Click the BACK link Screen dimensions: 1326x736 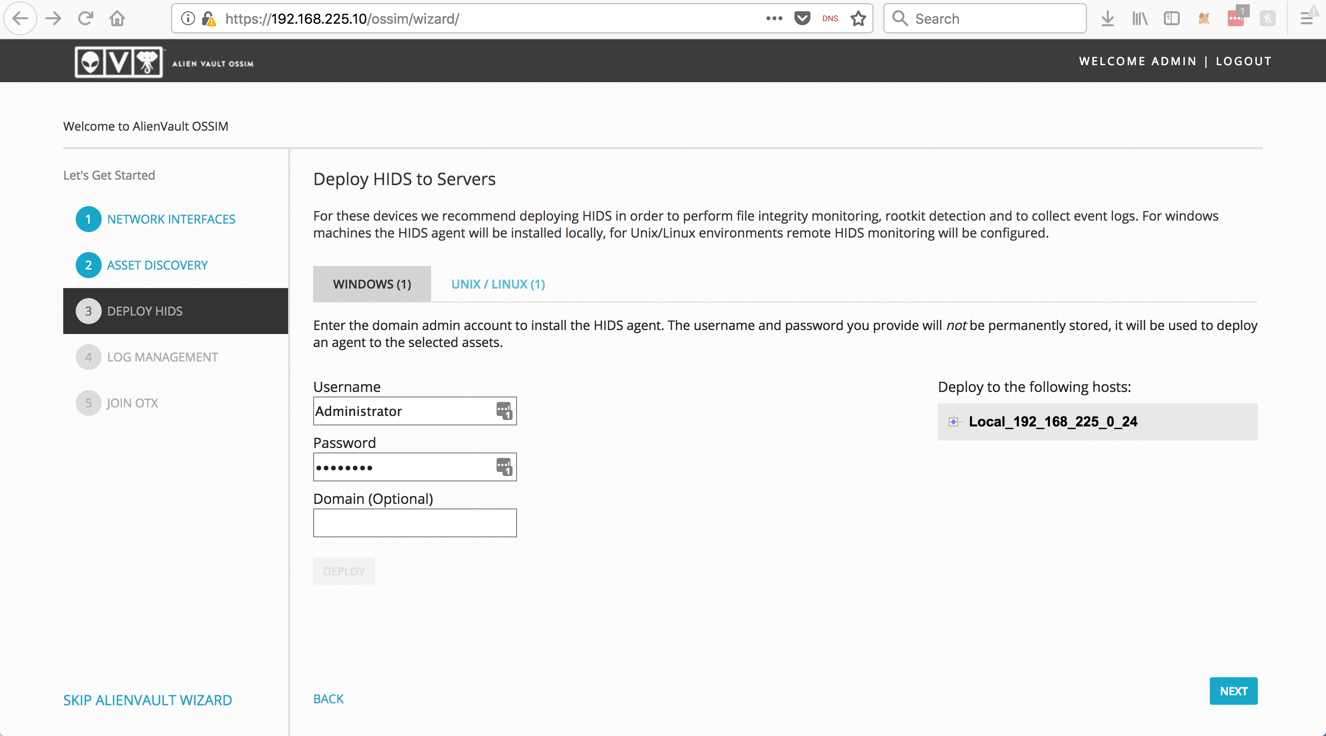click(x=328, y=699)
